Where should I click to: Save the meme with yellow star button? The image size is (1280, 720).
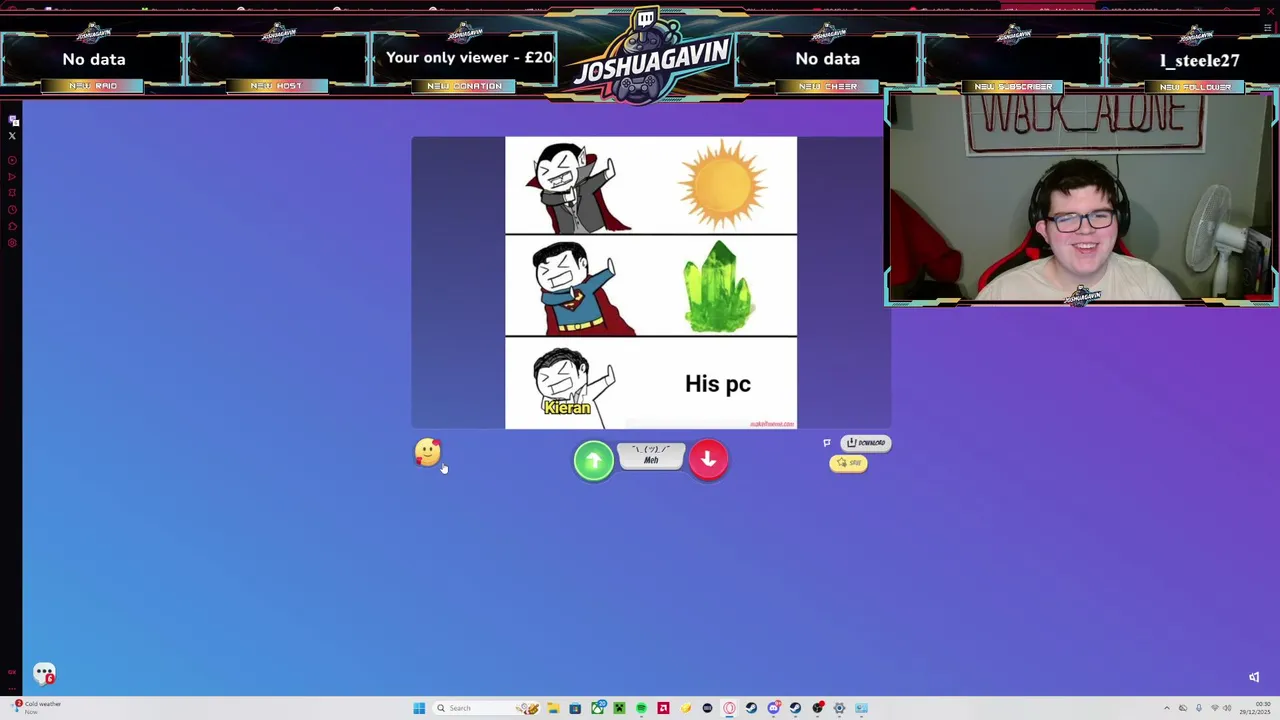(849, 463)
